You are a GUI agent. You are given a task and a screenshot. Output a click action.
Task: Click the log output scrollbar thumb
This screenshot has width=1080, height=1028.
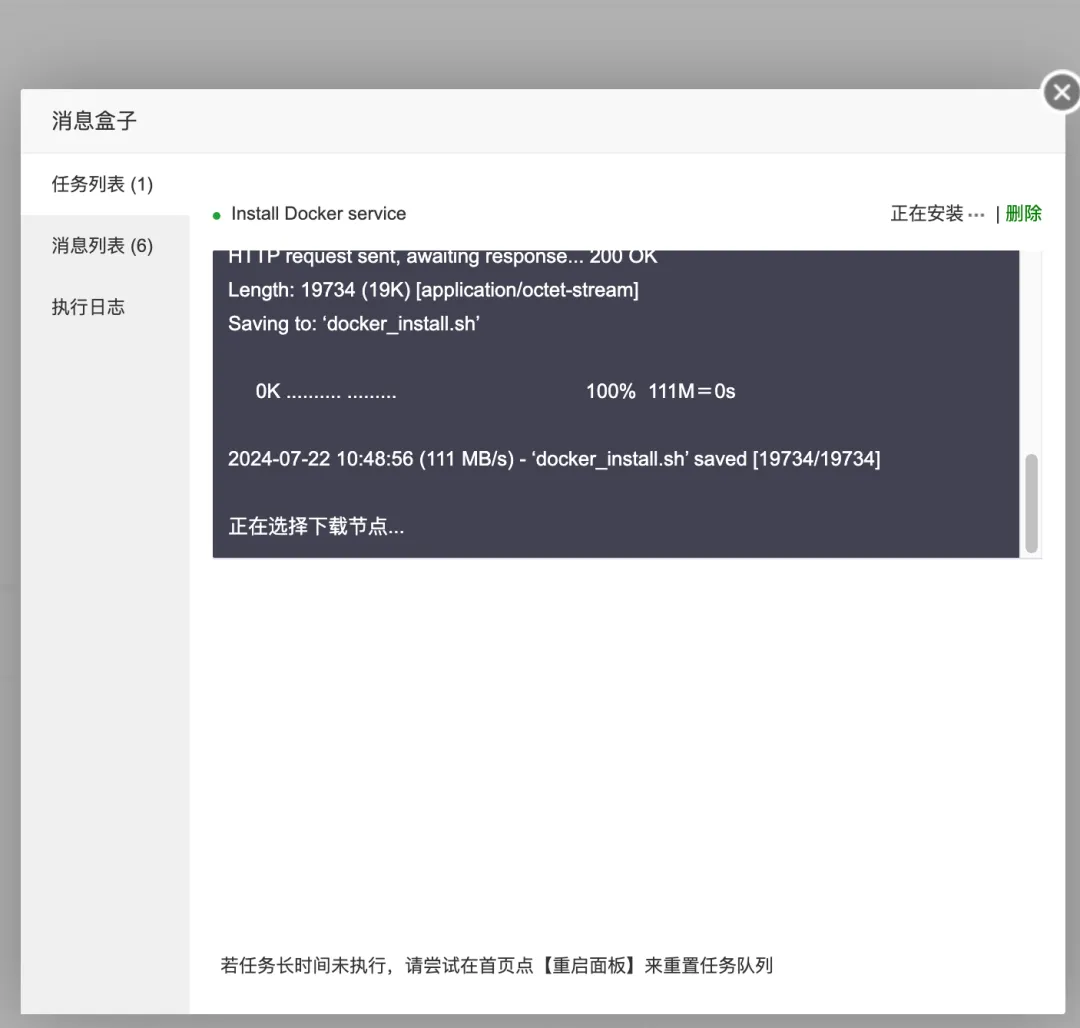[x=1031, y=503]
